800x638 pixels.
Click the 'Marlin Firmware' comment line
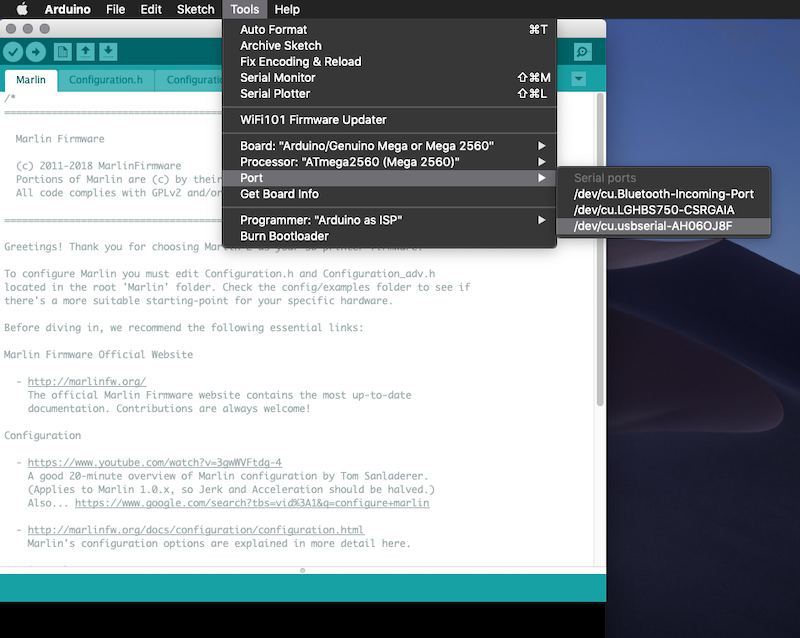coord(60,139)
